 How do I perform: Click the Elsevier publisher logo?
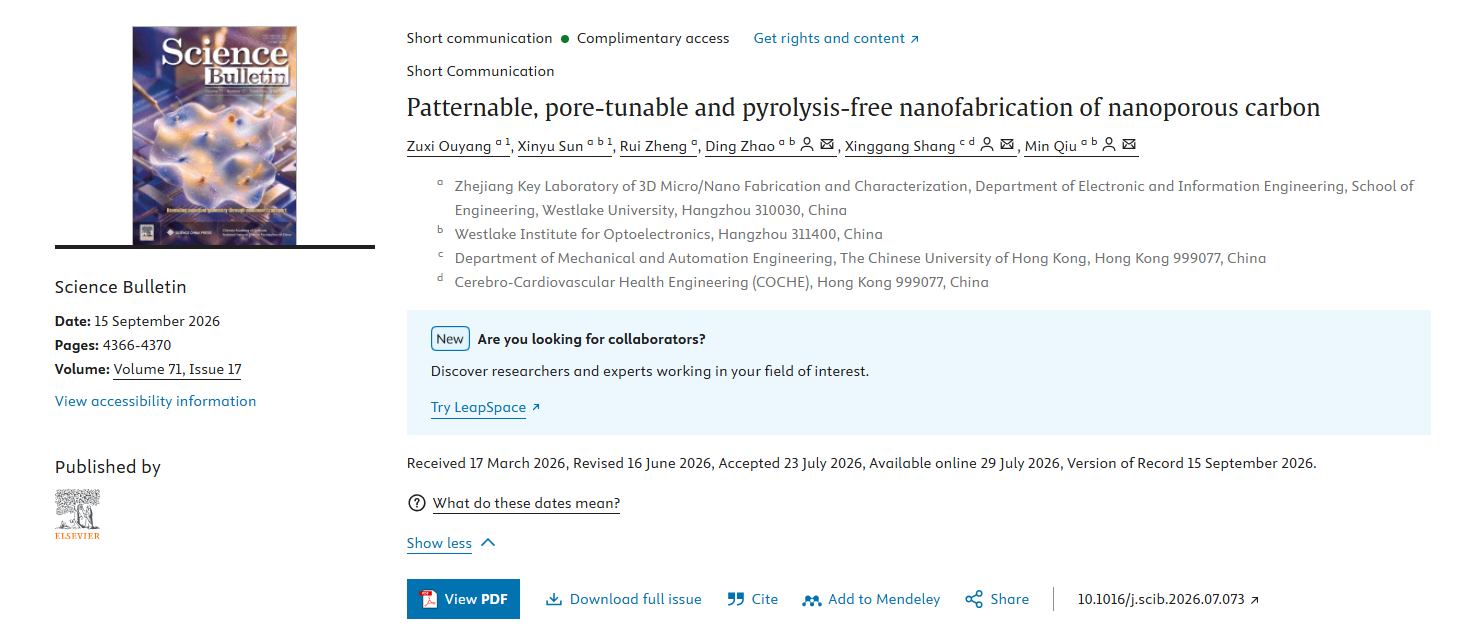pyautogui.click(x=77, y=514)
